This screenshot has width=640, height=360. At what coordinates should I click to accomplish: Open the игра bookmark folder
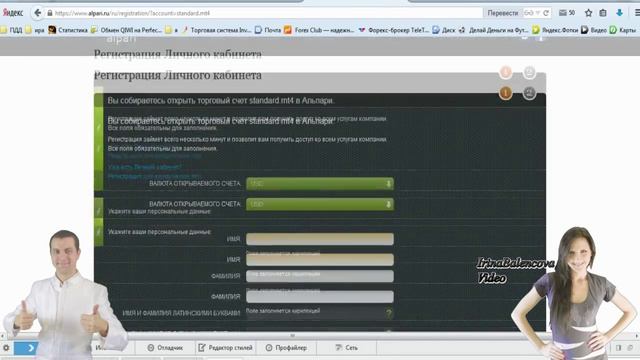(x=35, y=30)
